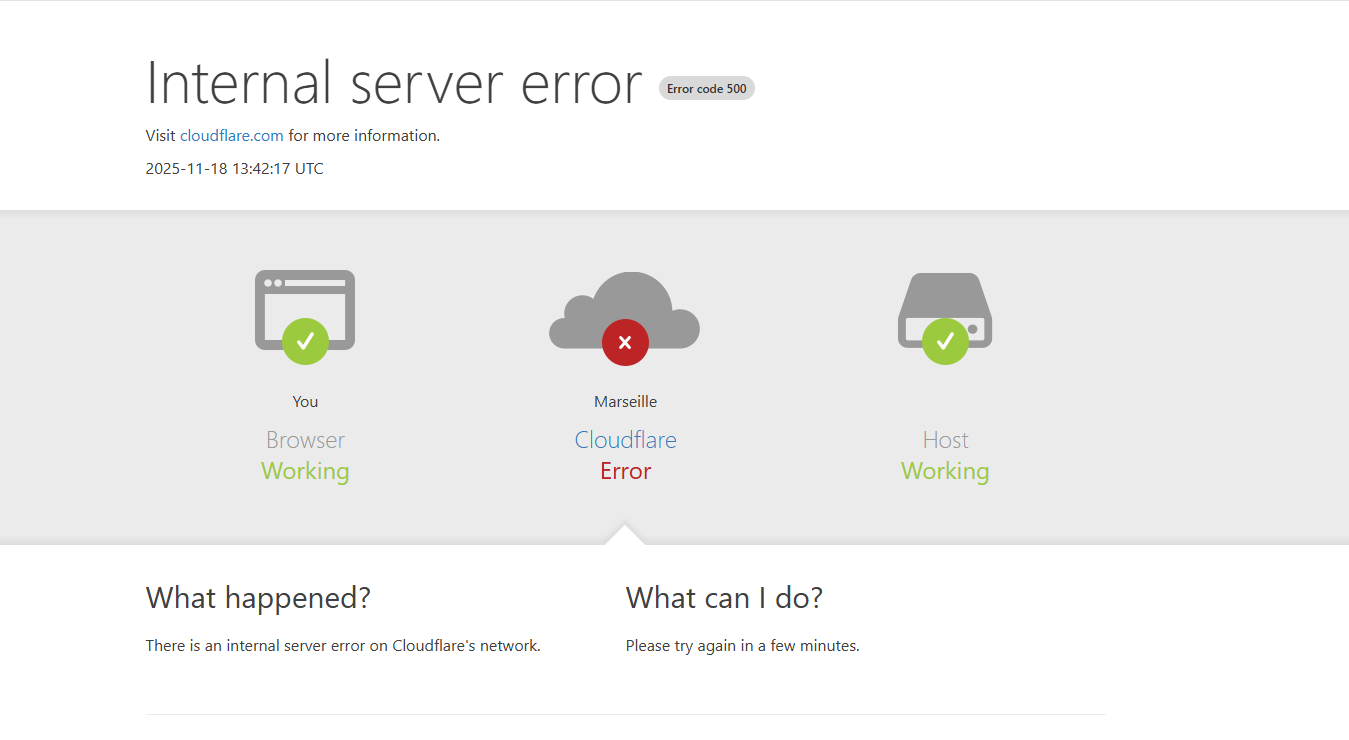
Task: Select the 'What can I do?' section heading
Action: click(724, 597)
